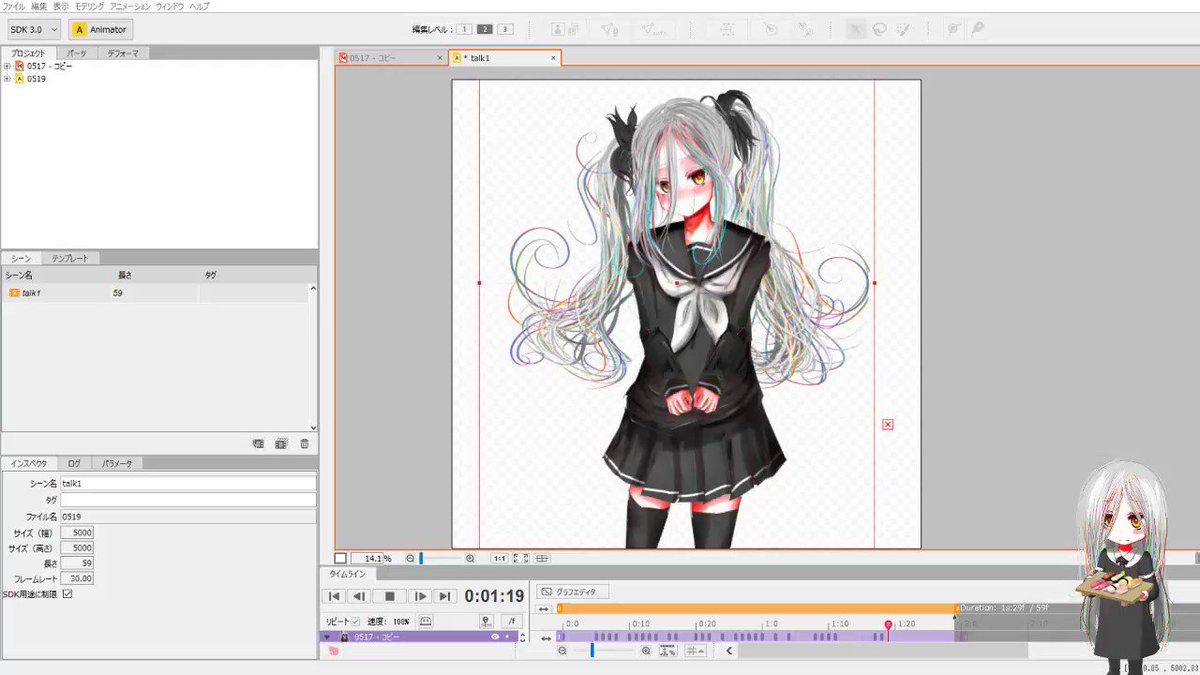Adjust the canvas zoom slider
Image resolution: width=1200 pixels, height=675 pixels.
tap(421, 558)
